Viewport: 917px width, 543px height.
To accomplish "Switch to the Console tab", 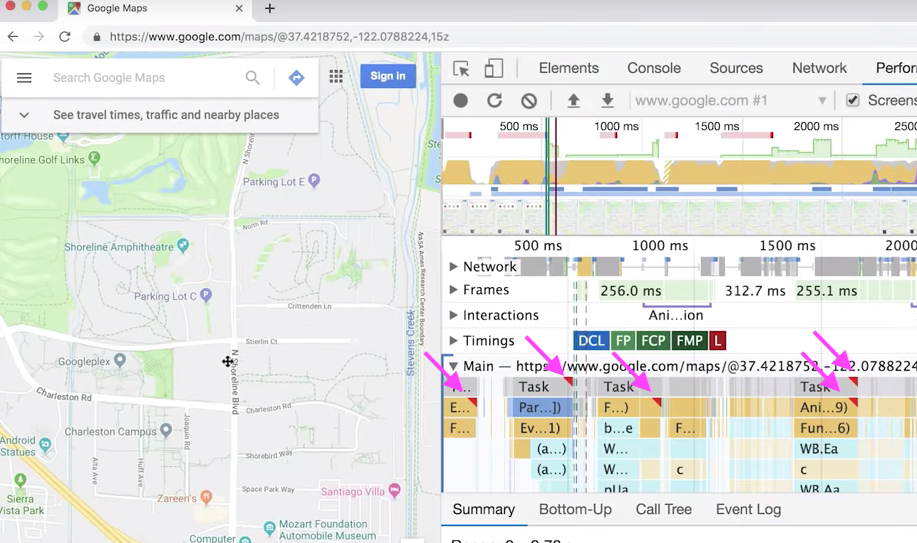I will pos(654,68).
